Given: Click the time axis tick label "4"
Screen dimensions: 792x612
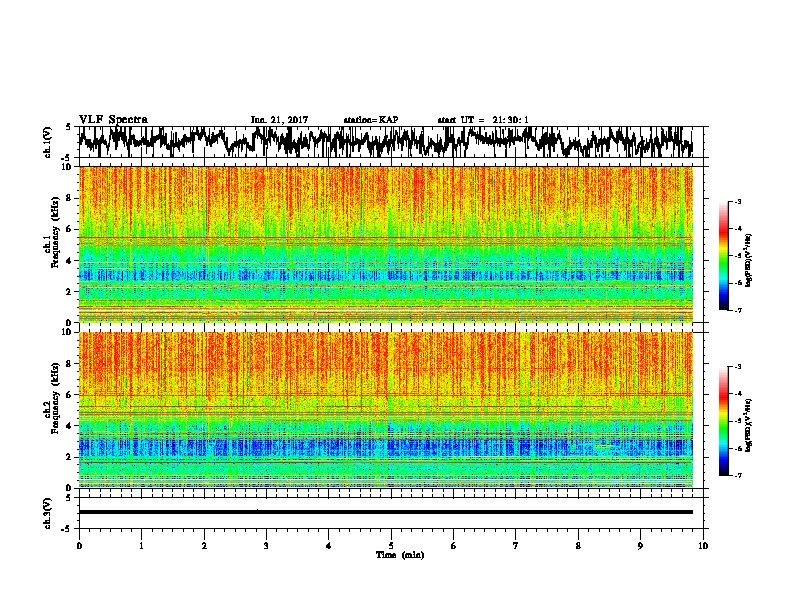Looking at the screenshot, I should pyautogui.click(x=329, y=546).
